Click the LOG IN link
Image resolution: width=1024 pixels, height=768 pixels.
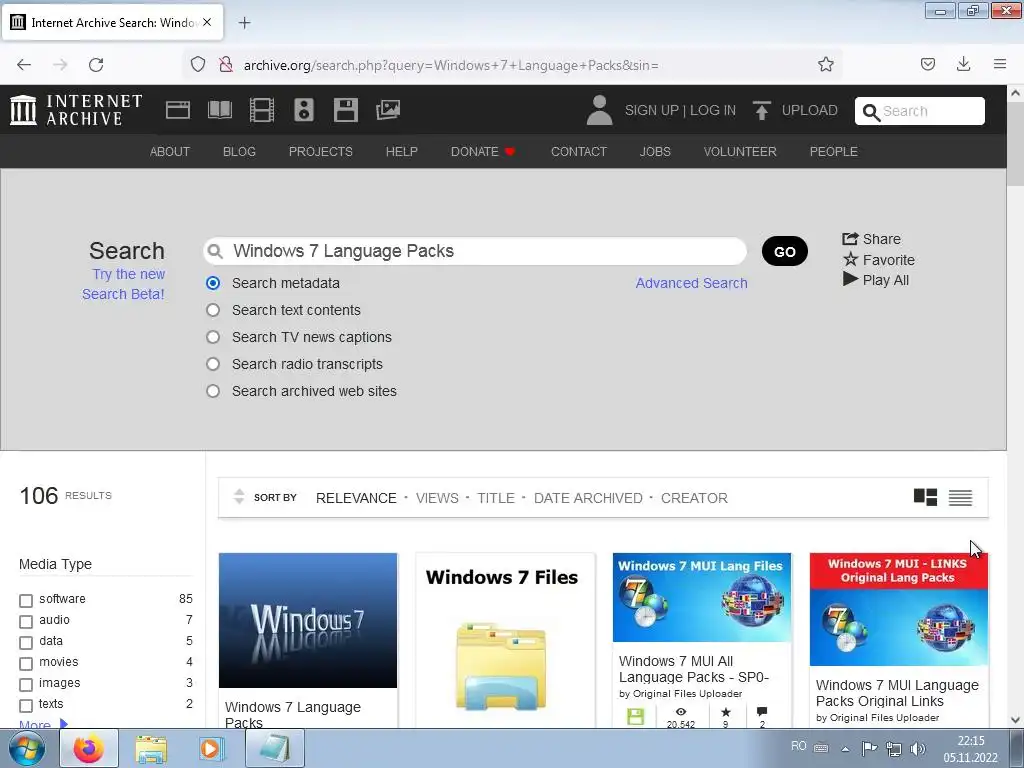712,110
